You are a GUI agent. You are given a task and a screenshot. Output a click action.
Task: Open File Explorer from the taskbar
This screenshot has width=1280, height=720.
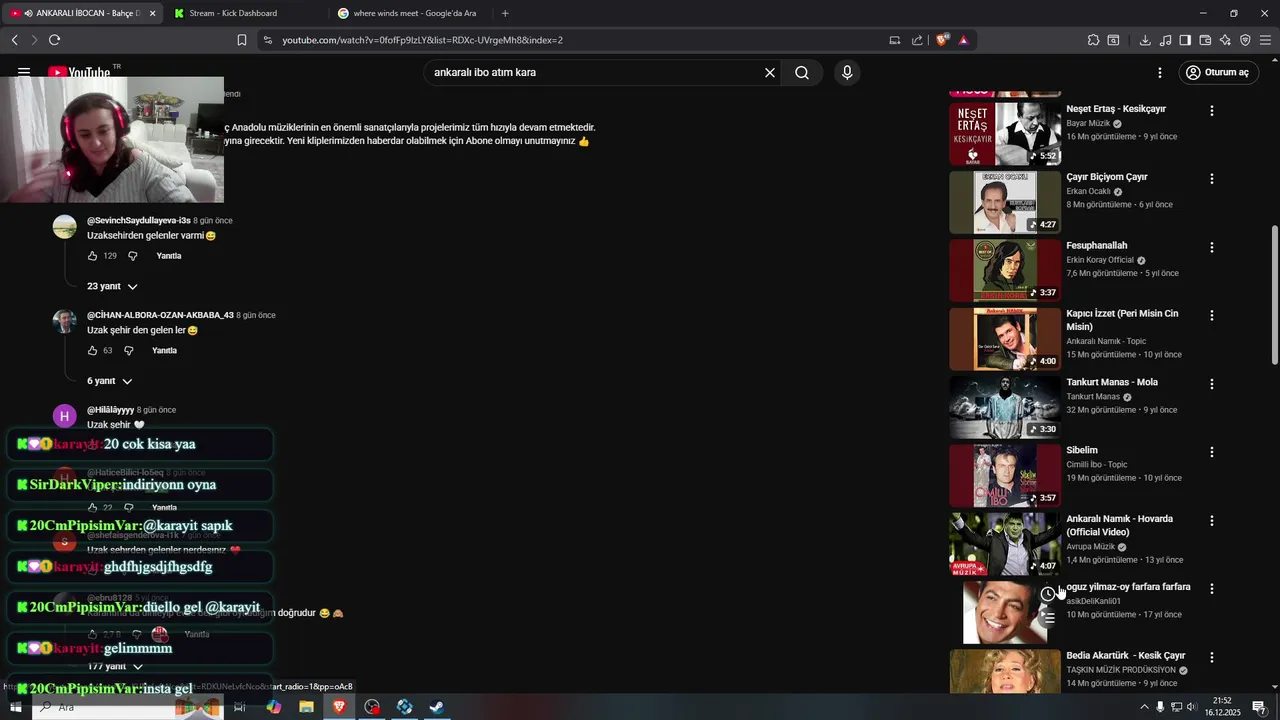pos(306,707)
